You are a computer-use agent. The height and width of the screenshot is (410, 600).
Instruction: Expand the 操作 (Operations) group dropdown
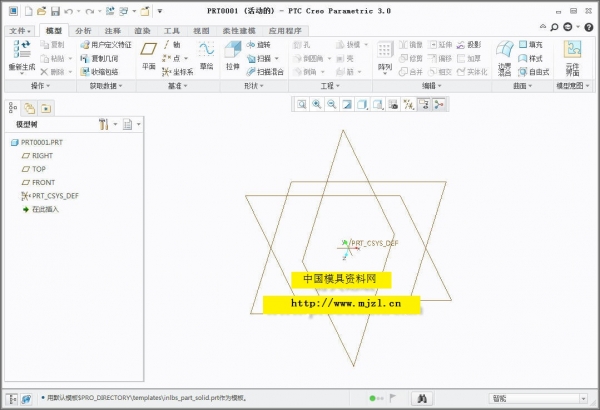tap(40, 86)
